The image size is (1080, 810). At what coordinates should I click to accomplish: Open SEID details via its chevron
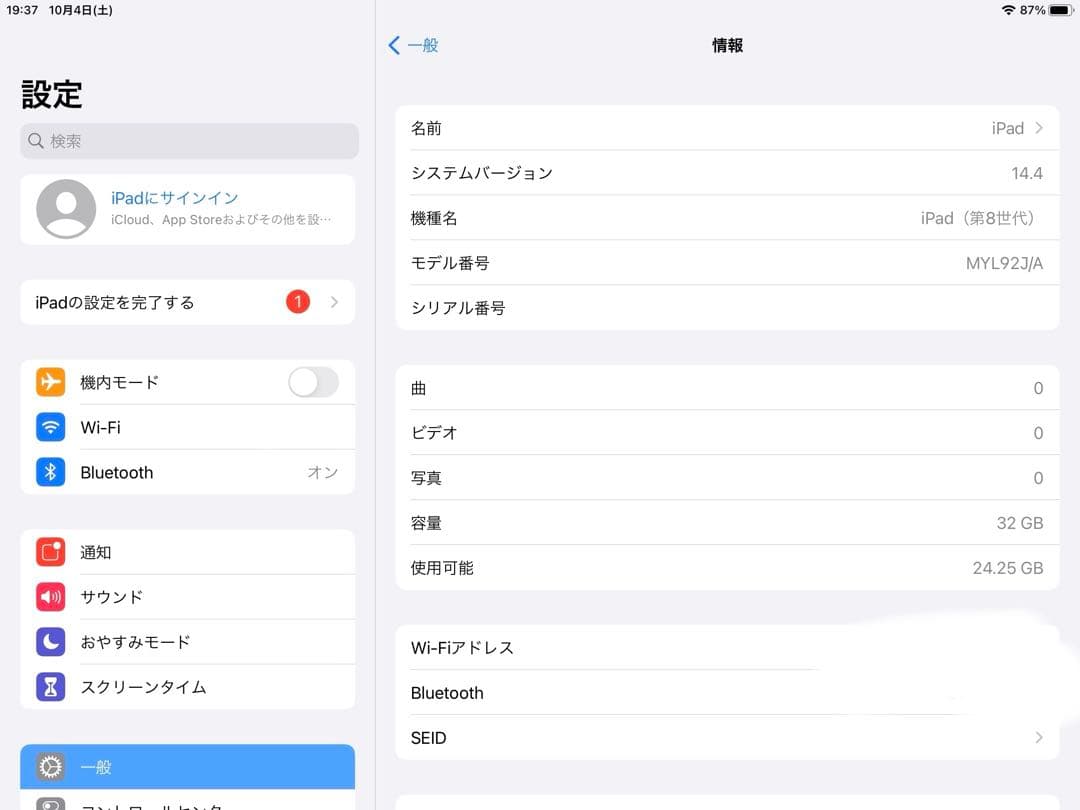(1038, 737)
